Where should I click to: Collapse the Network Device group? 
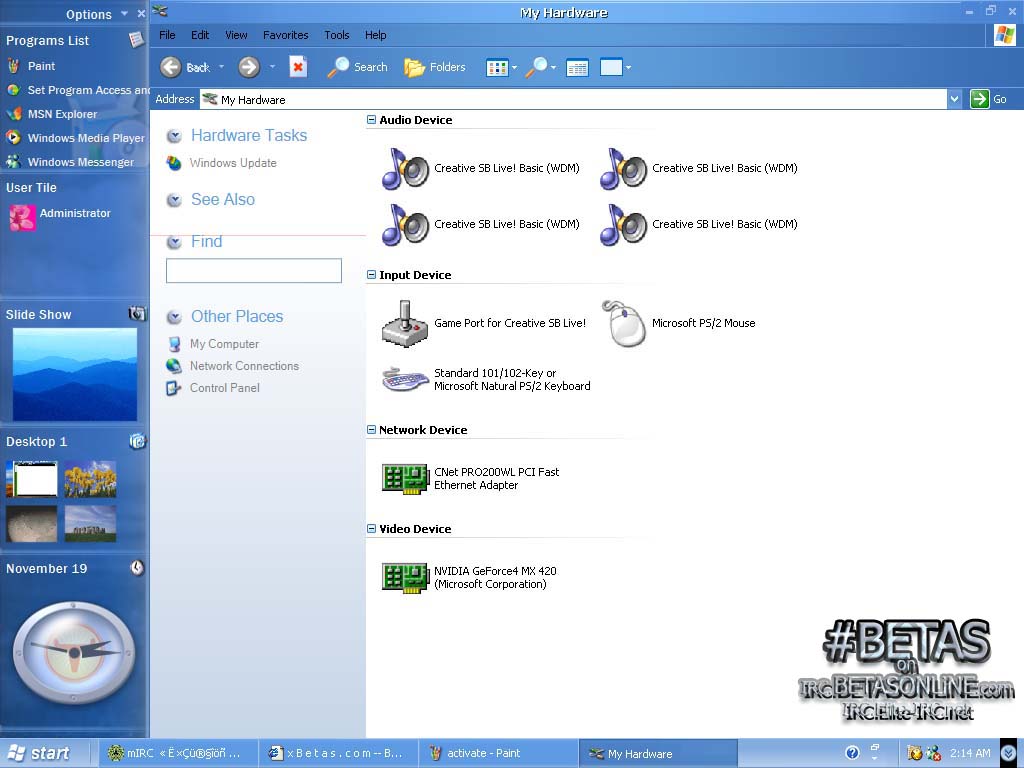click(372, 430)
